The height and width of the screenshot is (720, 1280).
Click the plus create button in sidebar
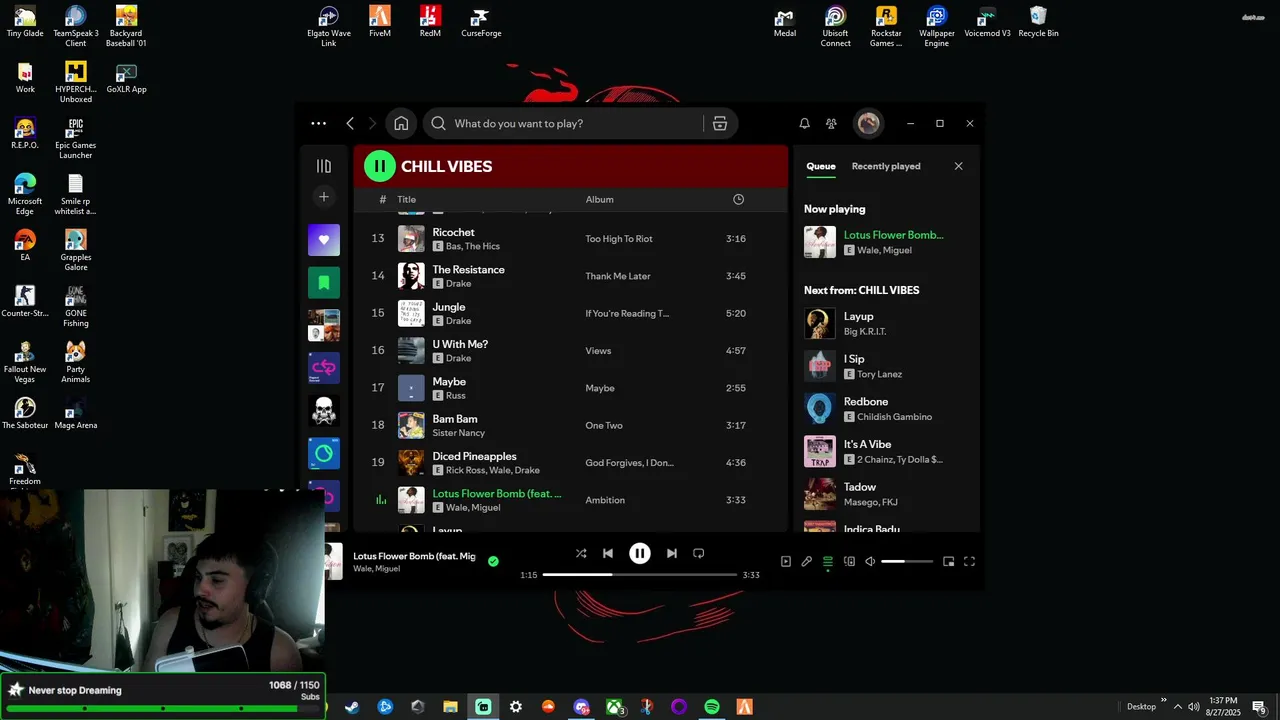coord(324,197)
